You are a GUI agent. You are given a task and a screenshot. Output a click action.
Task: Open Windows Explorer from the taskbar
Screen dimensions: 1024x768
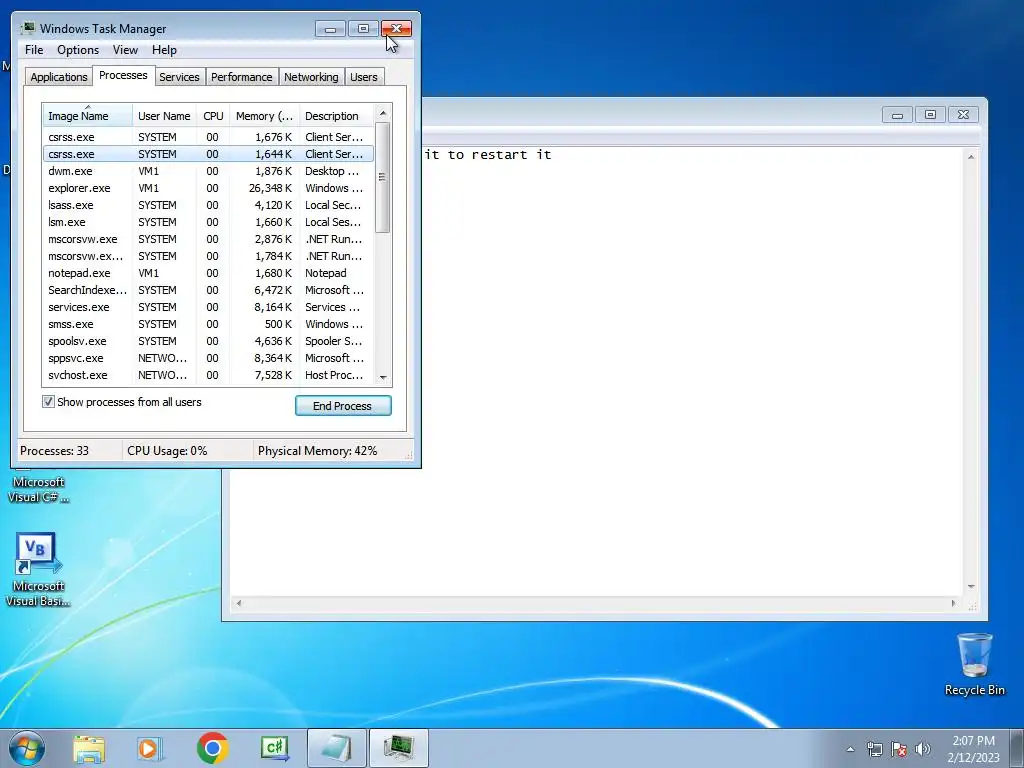[x=89, y=748]
